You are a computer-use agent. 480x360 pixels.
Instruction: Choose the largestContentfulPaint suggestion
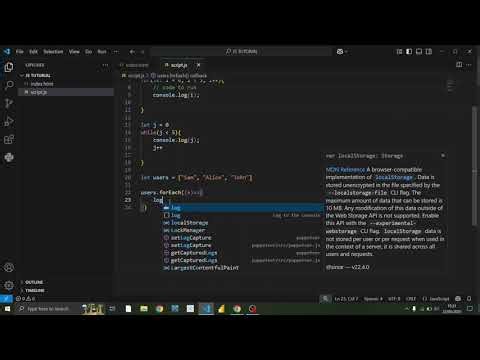[x=242, y=268]
